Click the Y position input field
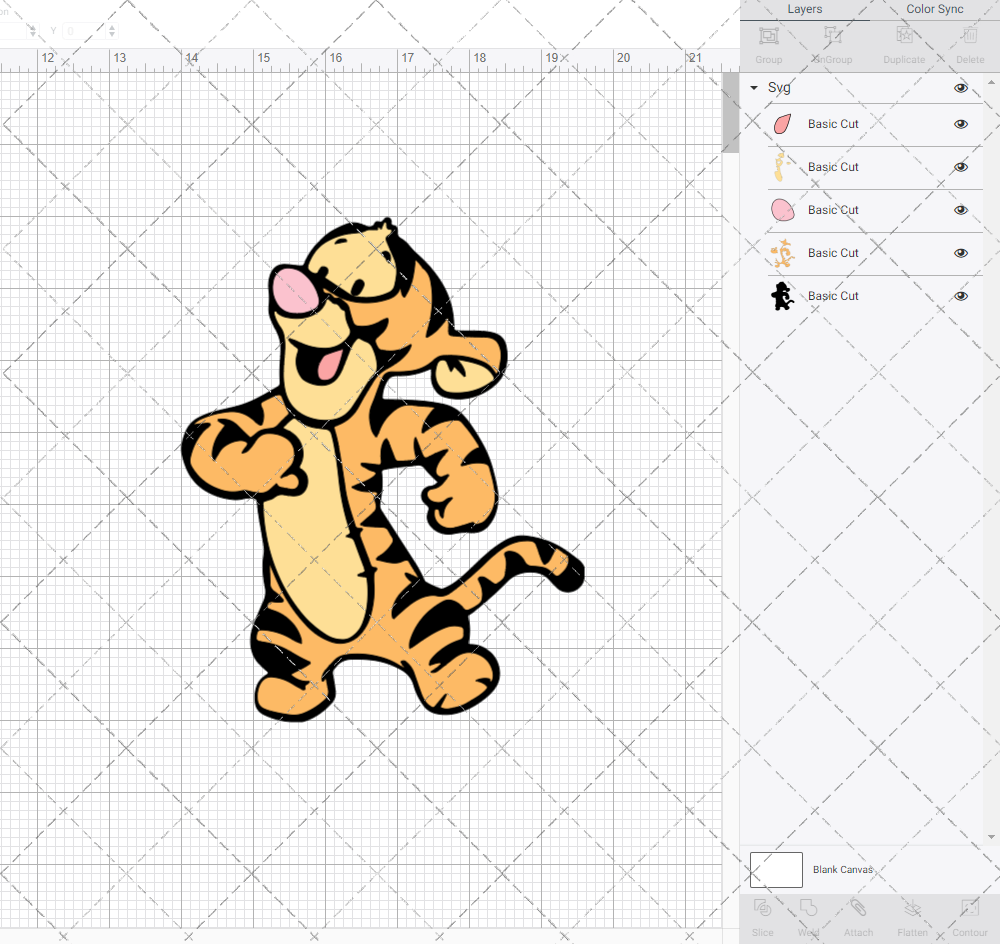This screenshot has width=1000, height=944. [x=84, y=31]
